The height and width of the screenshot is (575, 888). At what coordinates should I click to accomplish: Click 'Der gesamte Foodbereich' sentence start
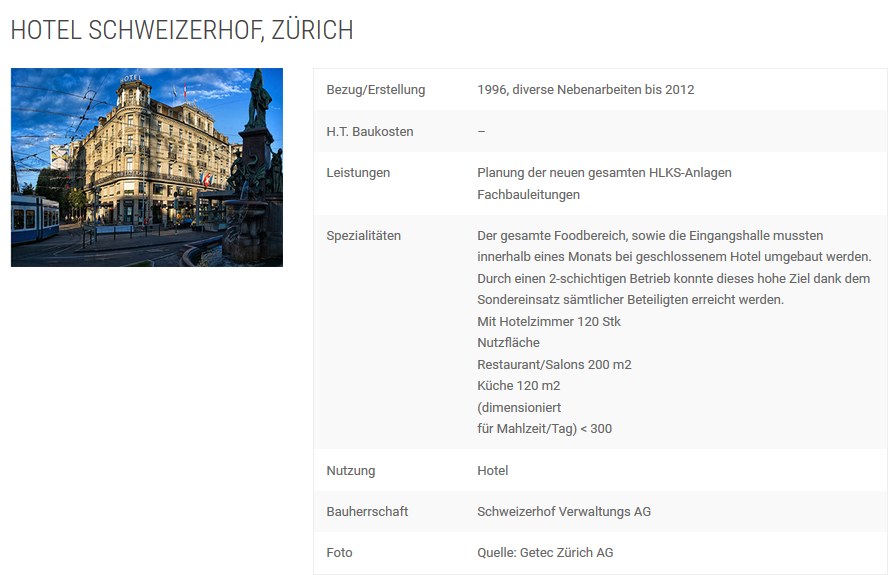coord(552,236)
